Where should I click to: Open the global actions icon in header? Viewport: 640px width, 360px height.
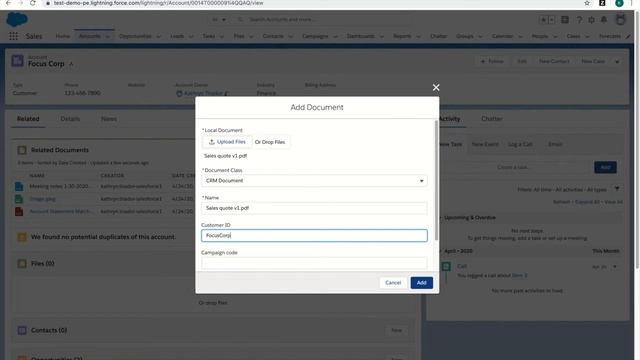565,20
